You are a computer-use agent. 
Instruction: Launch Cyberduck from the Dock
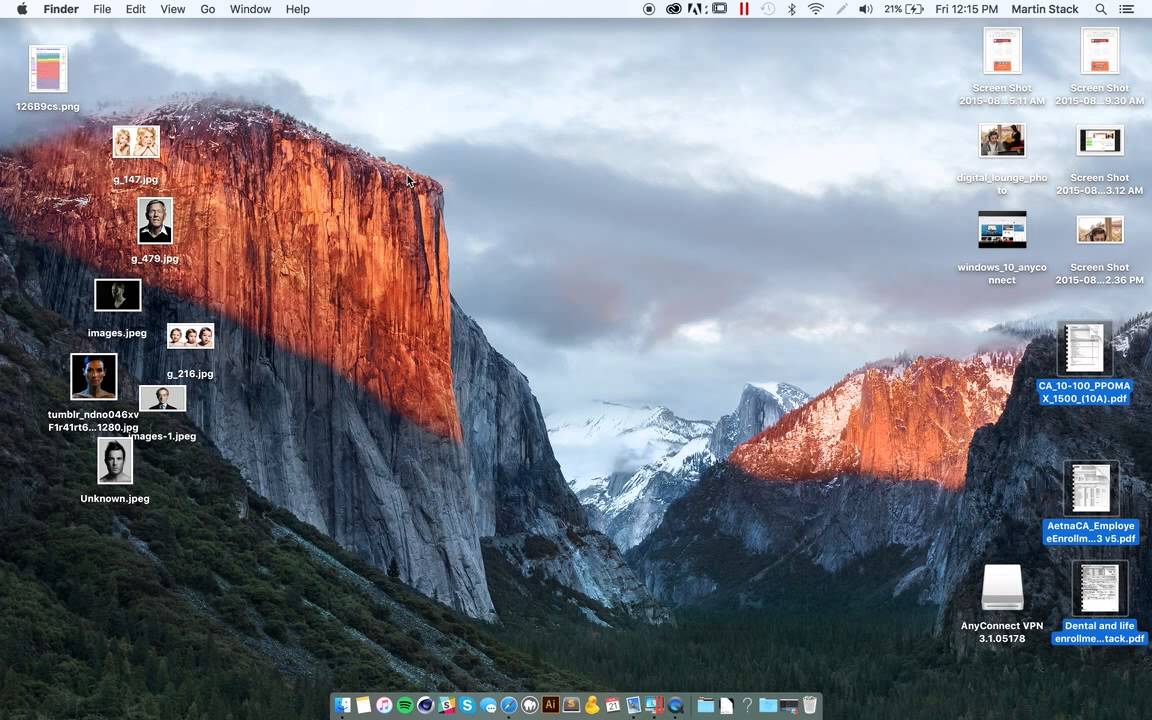tap(592, 705)
